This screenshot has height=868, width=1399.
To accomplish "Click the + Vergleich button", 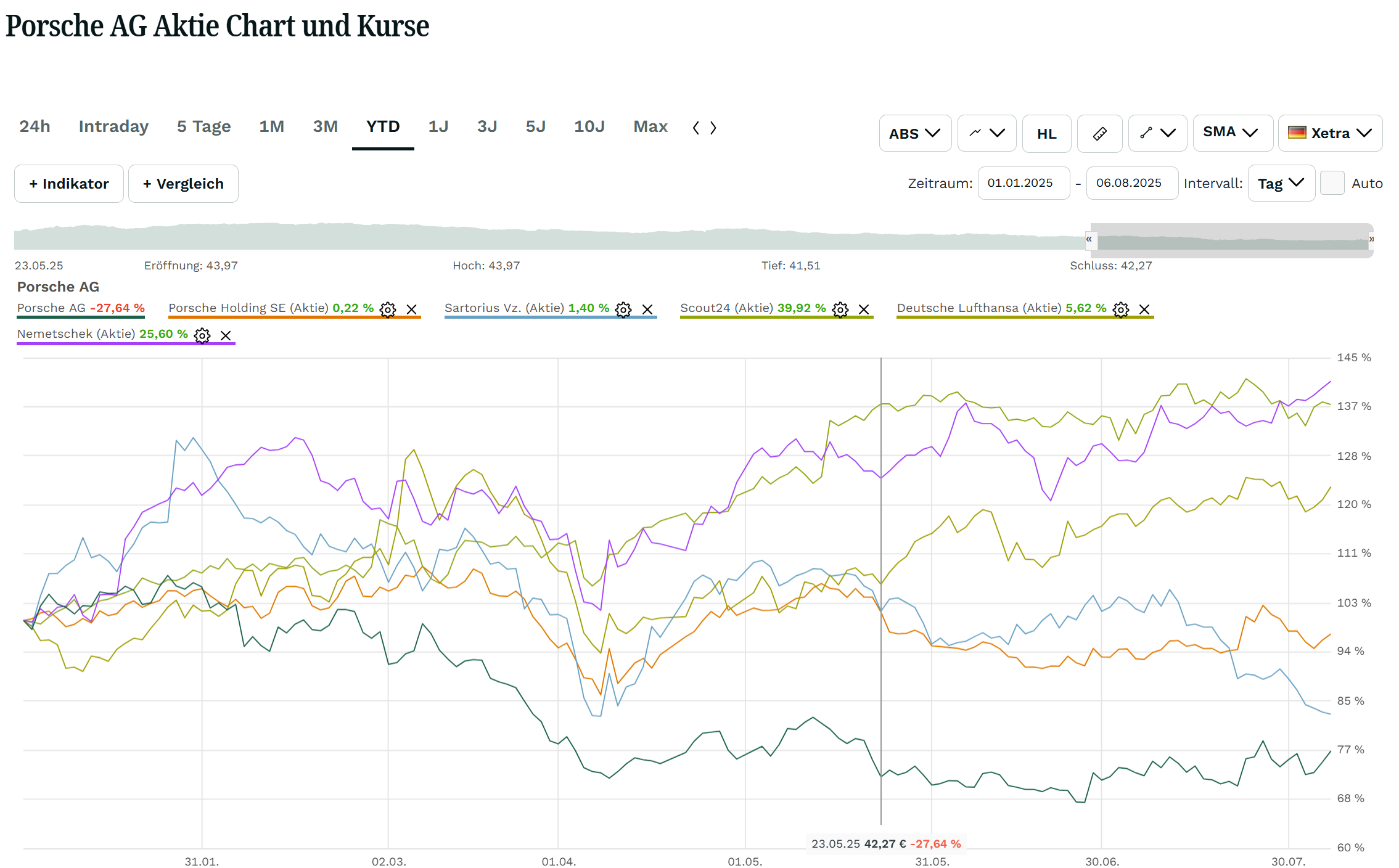I will [x=183, y=184].
